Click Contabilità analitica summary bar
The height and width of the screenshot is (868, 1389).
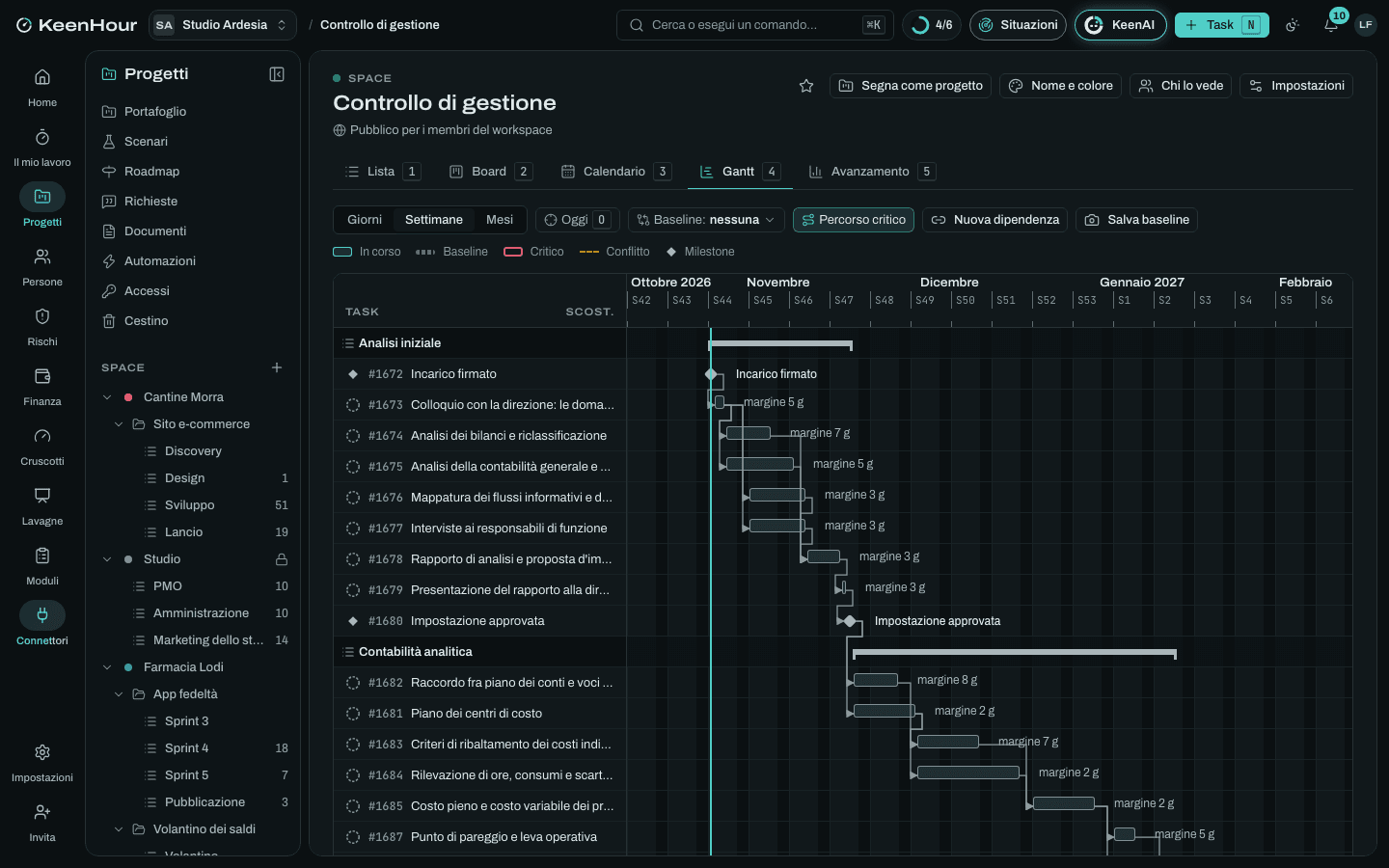click(x=1015, y=654)
